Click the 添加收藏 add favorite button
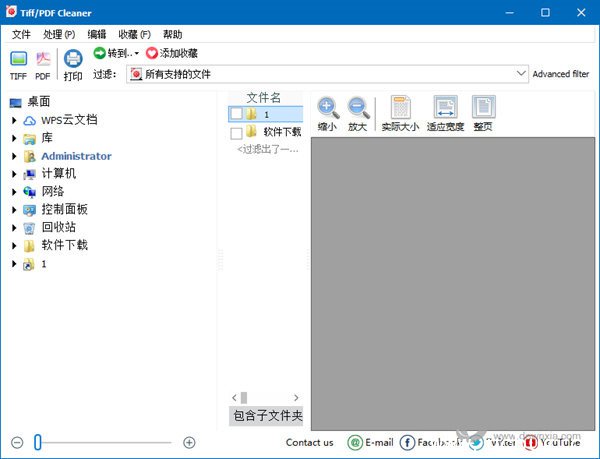Viewport: 600px width, 459px height. [x=172, y=53]
